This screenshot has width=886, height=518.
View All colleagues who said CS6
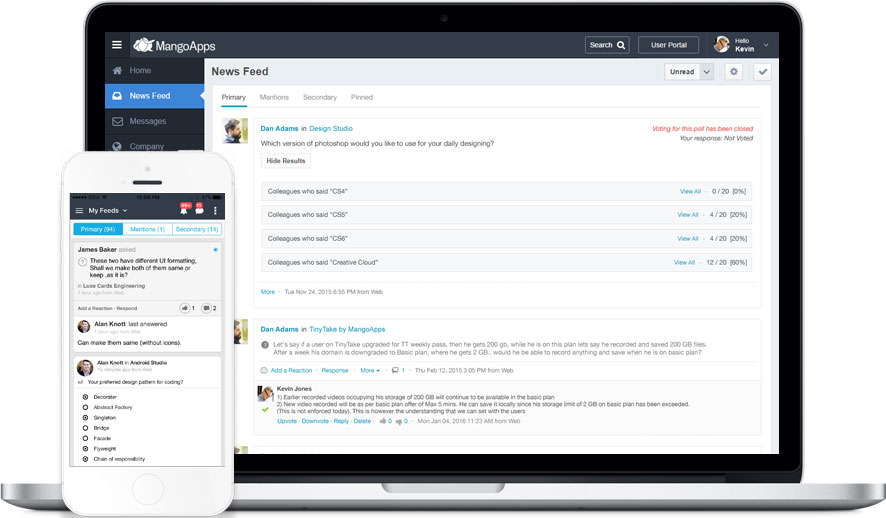click(x=688, y=239)
